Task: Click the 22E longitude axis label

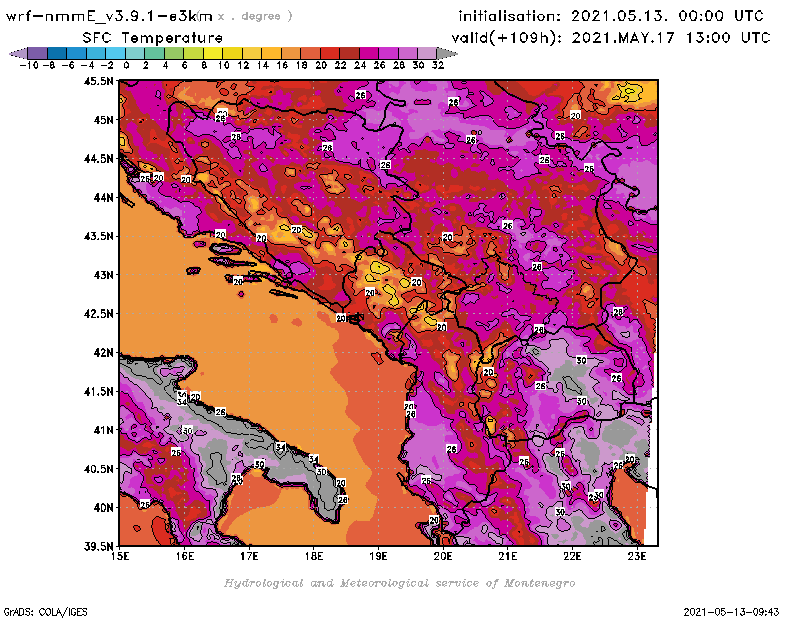Action: pos(572,556)
